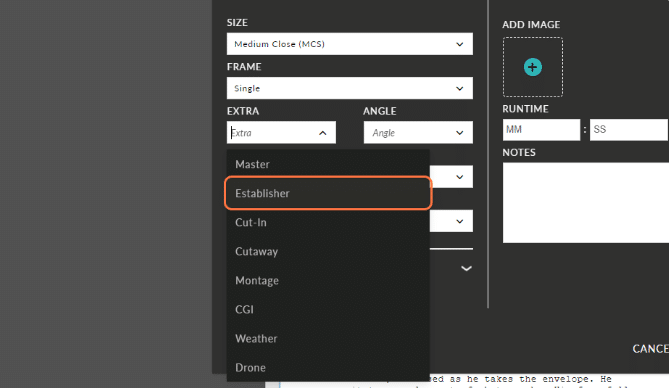Open the Size dropdown showing Medium Close (MCS)

[349, 44]
